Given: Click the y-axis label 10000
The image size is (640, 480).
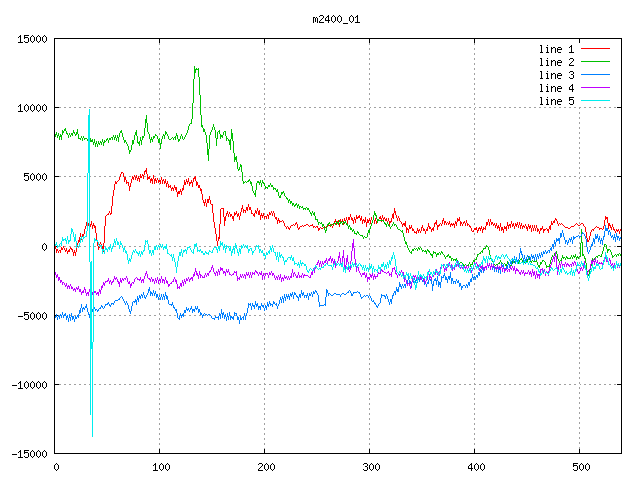Looking at the screenshot, I should coord(32,108).
